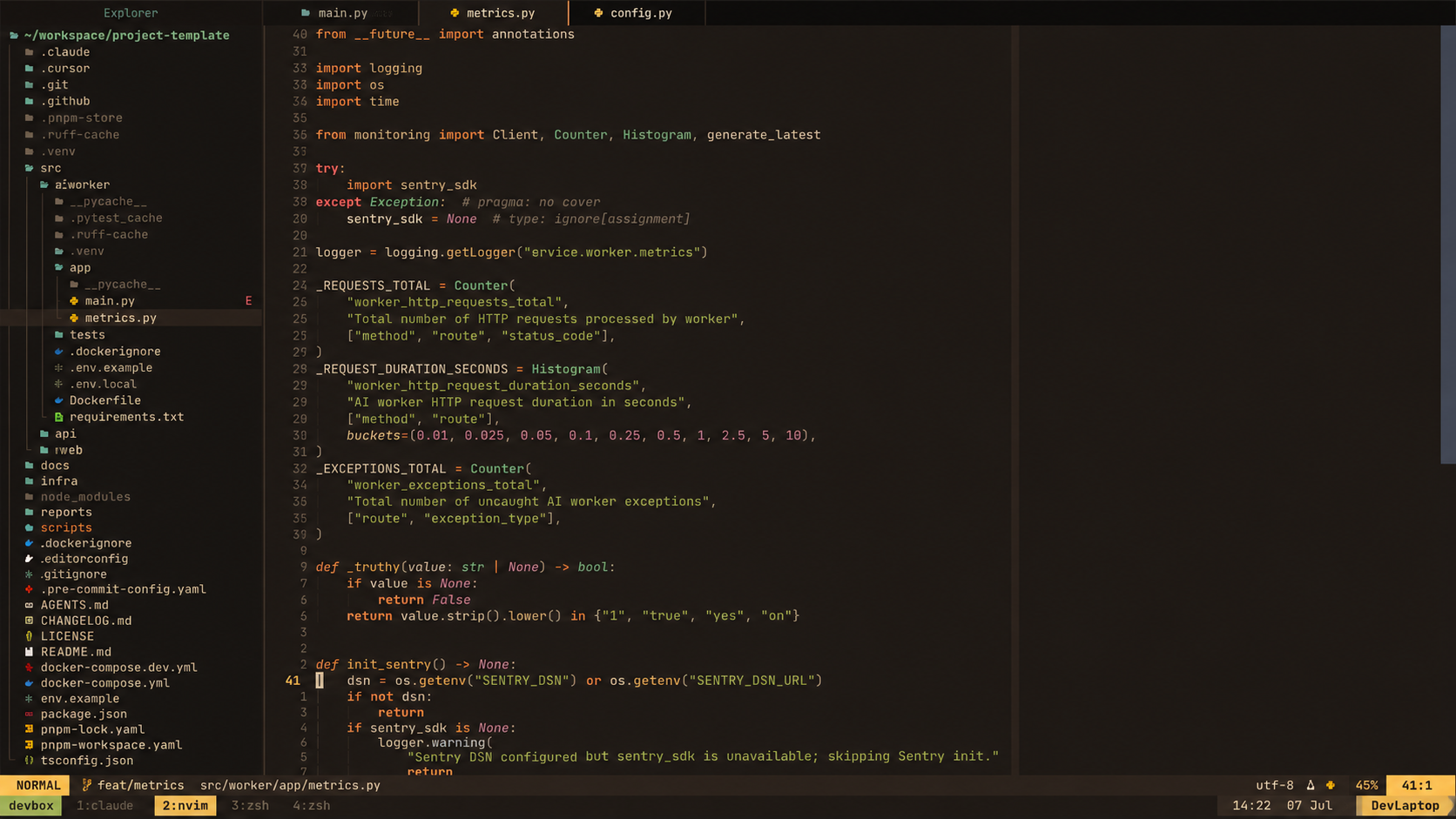Click the E error marker beside main.py

248,301
